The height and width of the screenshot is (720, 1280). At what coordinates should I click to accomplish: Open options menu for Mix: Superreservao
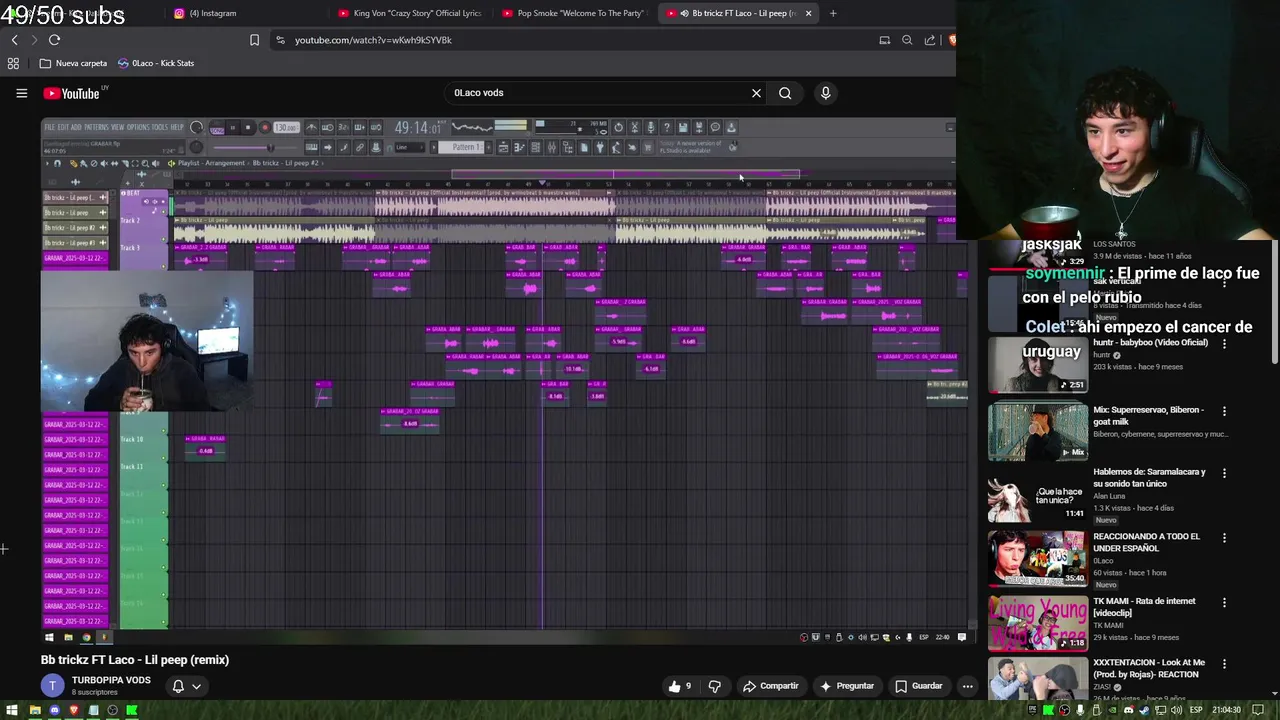coord(1224,411)
